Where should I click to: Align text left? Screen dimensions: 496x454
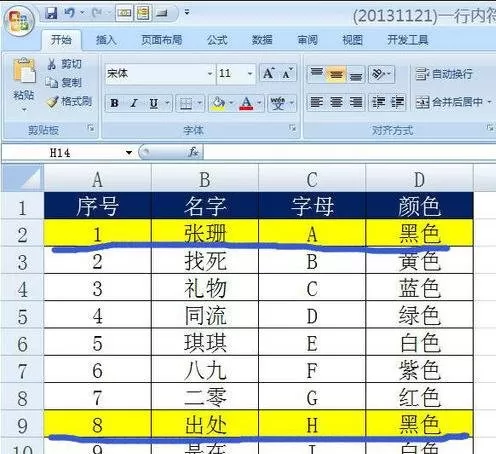[x=317, y=102]
